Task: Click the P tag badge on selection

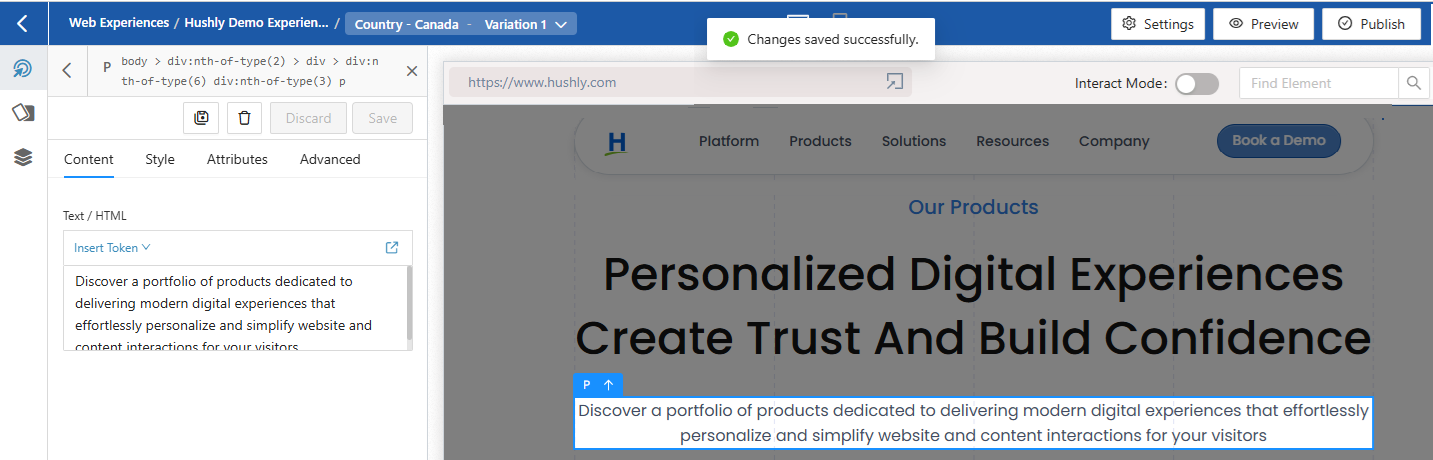Action: point(587,385)
